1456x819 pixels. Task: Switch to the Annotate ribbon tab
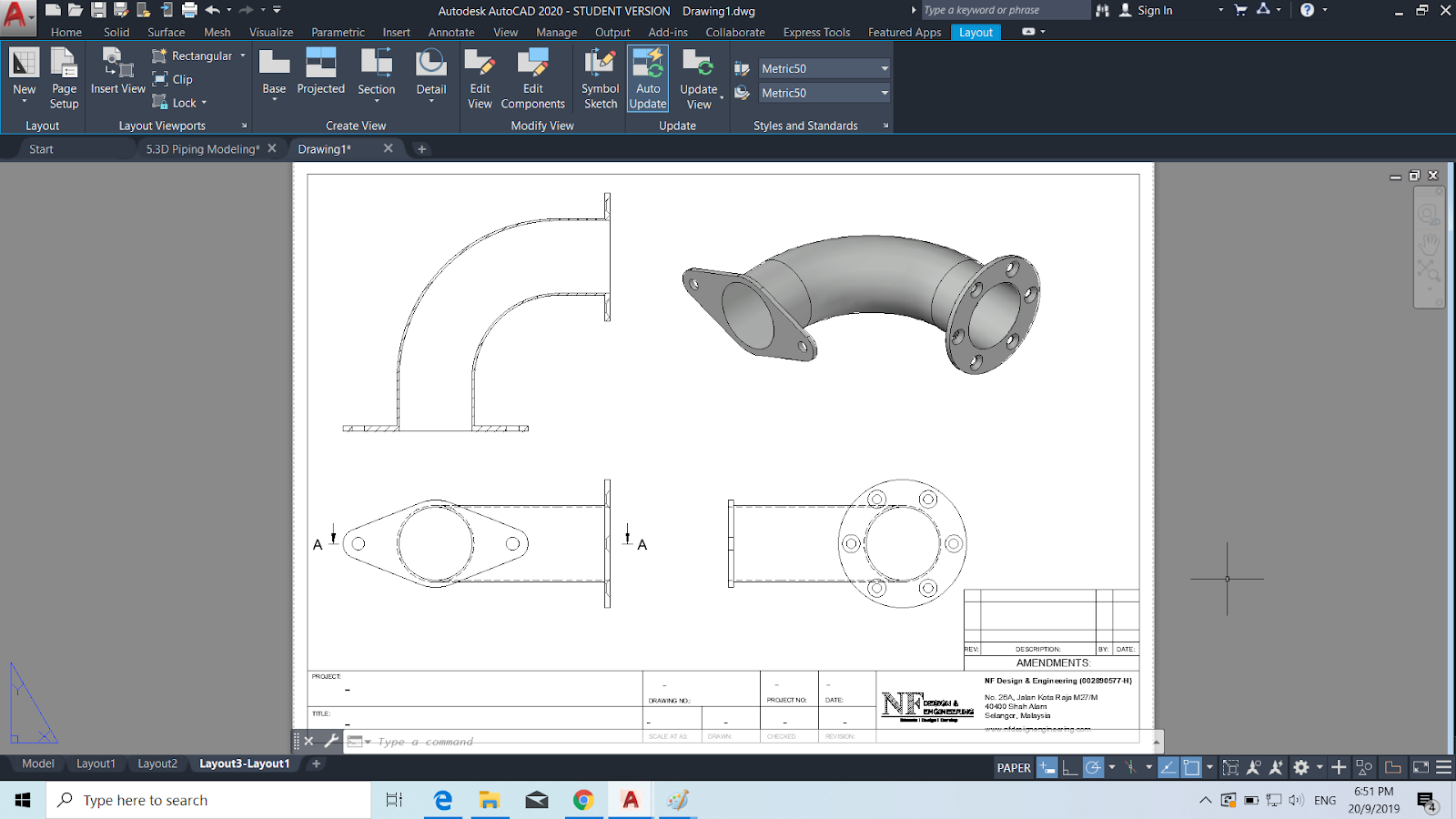(451, 32)
